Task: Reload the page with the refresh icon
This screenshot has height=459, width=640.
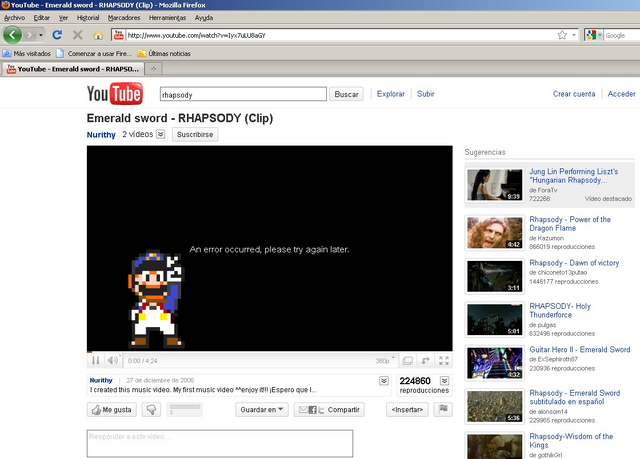Action: [x=57, y=35]
